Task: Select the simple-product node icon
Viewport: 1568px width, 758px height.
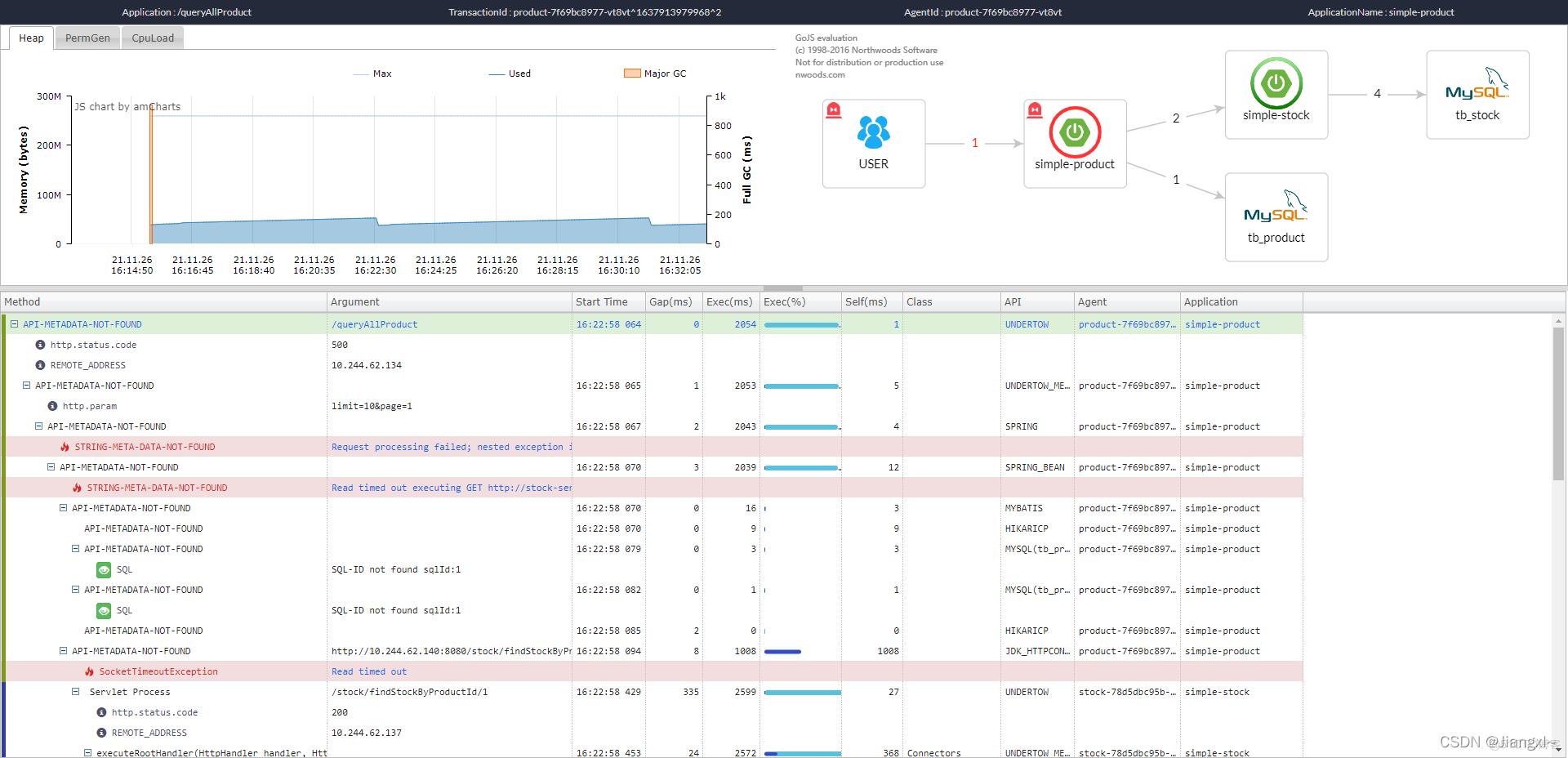Action: (x=1075, y=132)
